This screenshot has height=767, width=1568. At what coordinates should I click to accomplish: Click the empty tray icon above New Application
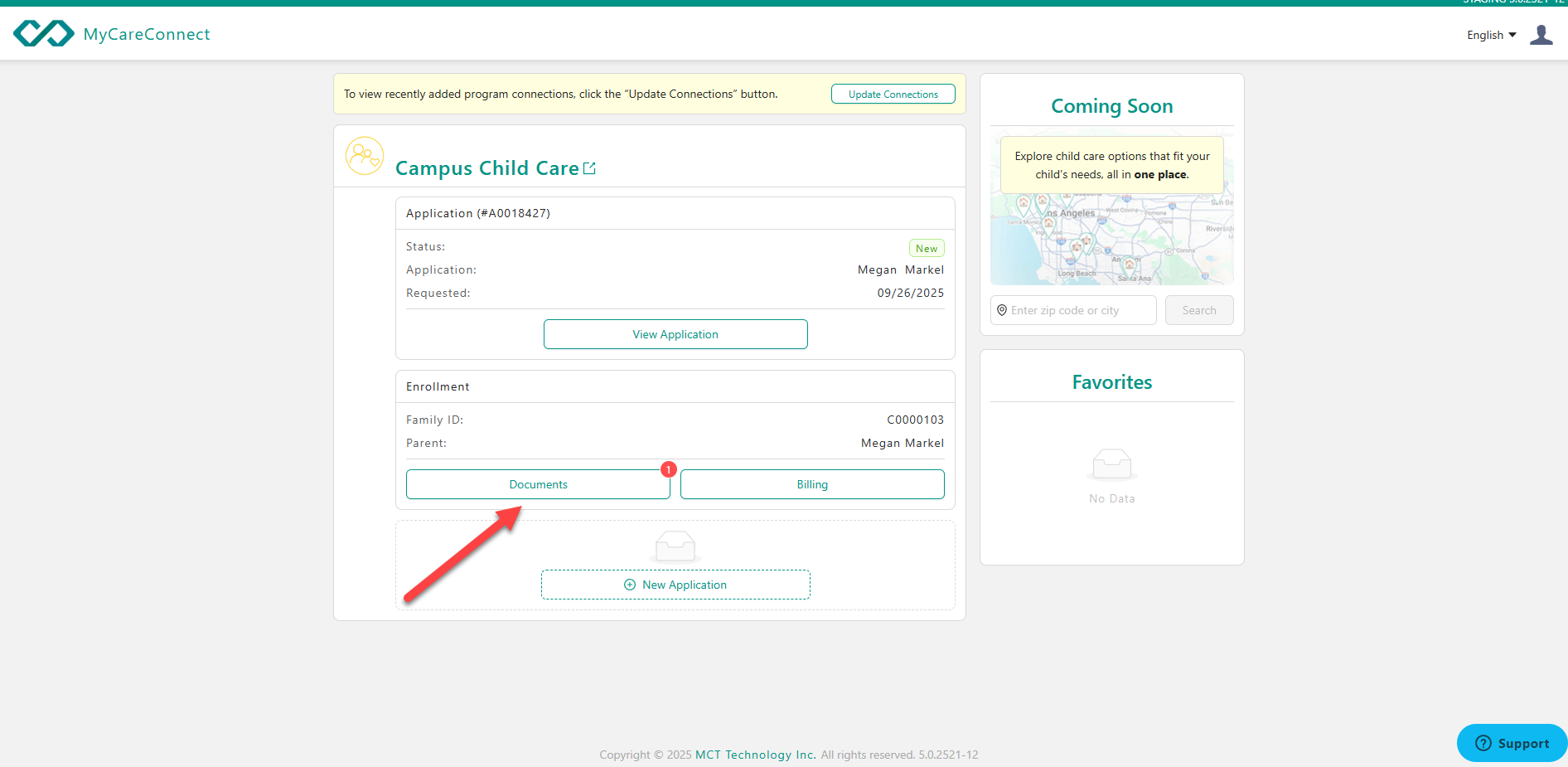[675, 546]
